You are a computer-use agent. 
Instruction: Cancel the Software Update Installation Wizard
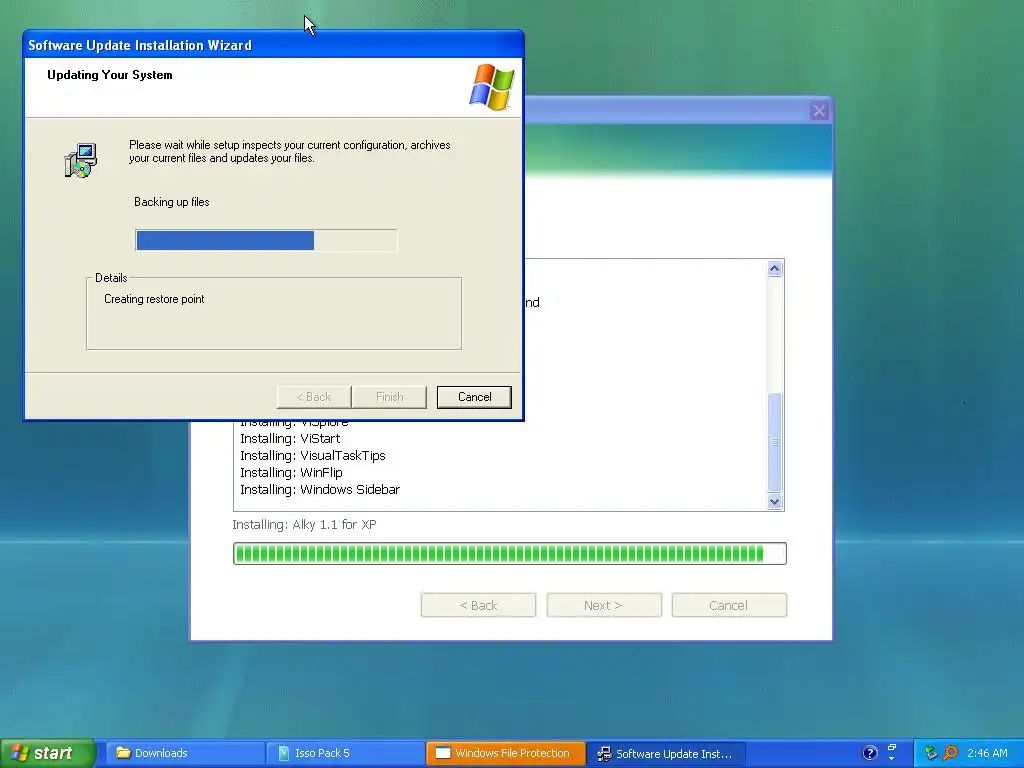(x=474, y=397)
